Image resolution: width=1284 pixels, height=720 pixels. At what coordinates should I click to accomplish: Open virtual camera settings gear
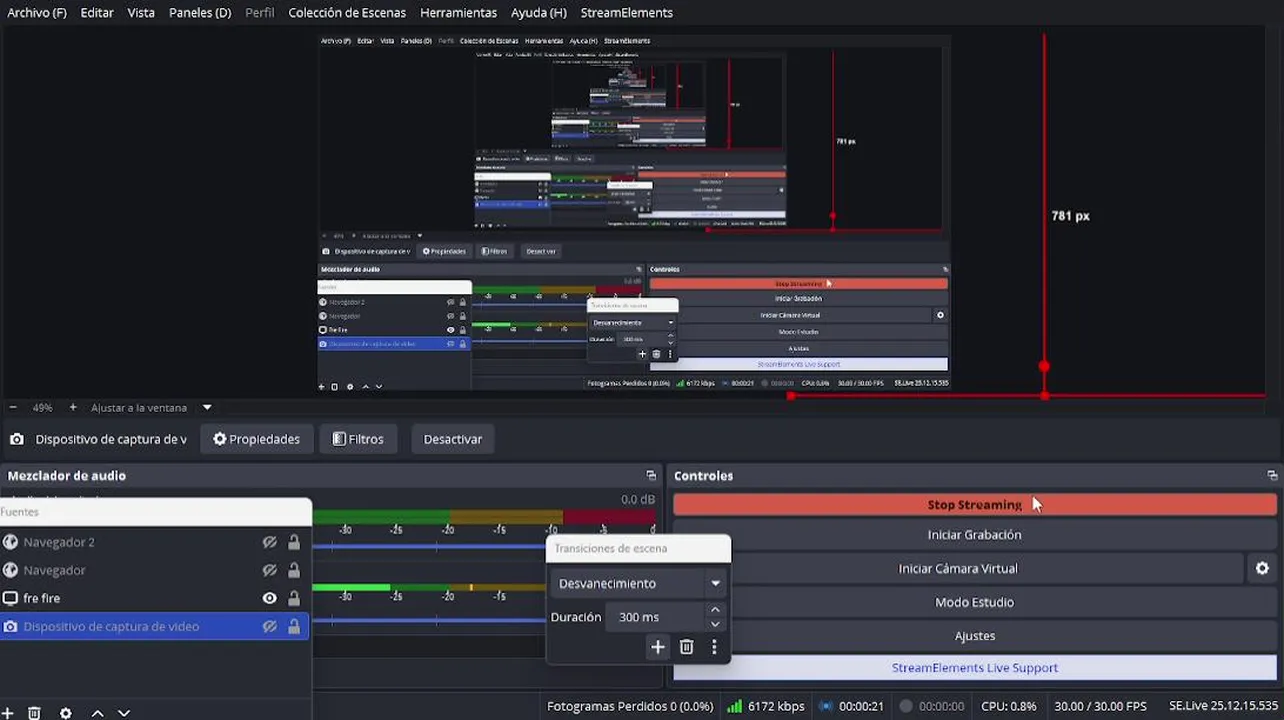coord(1262,568)
